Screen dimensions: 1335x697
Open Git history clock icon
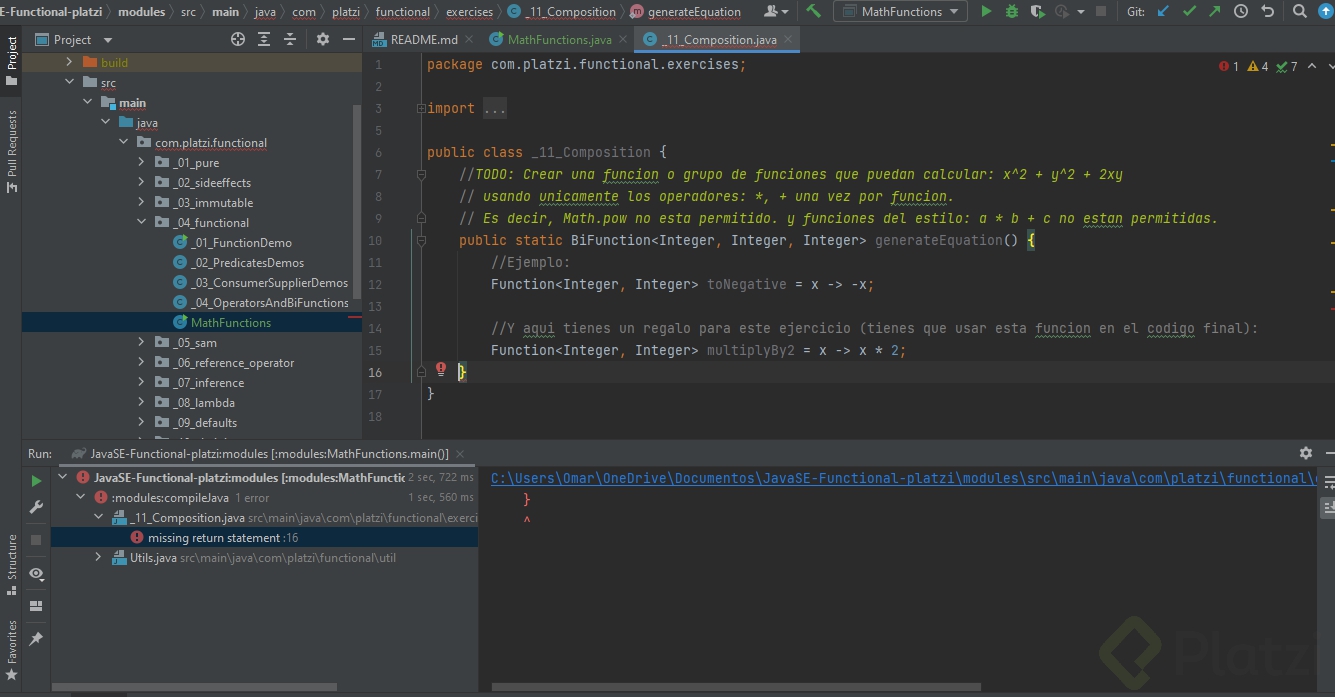1241,12
